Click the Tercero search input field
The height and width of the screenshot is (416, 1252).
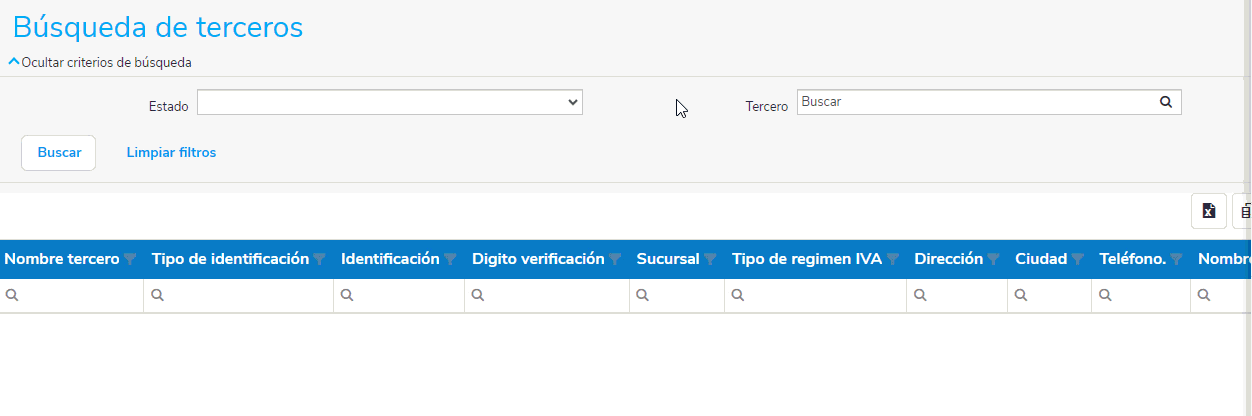pos(975,102)
